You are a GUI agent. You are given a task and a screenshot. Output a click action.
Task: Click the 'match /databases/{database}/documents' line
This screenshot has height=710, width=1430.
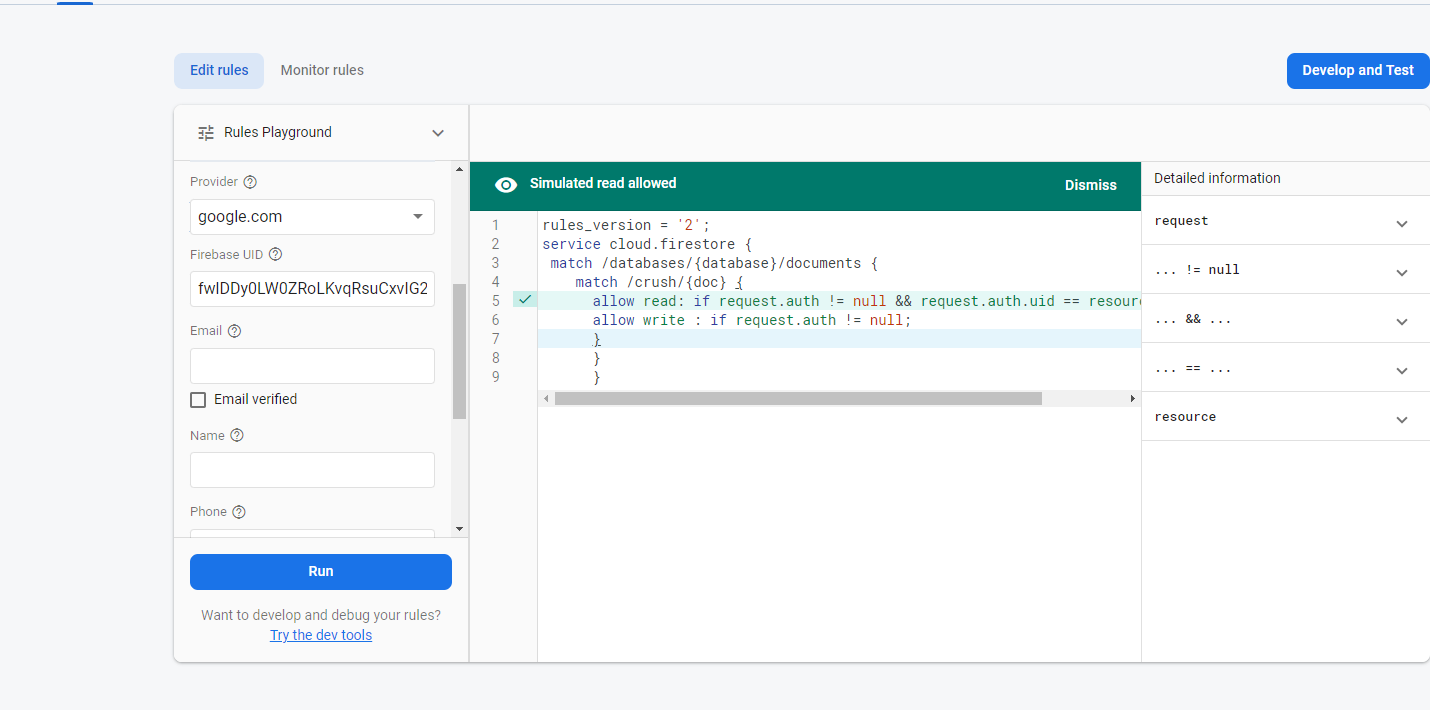click(x=713, y=263)
